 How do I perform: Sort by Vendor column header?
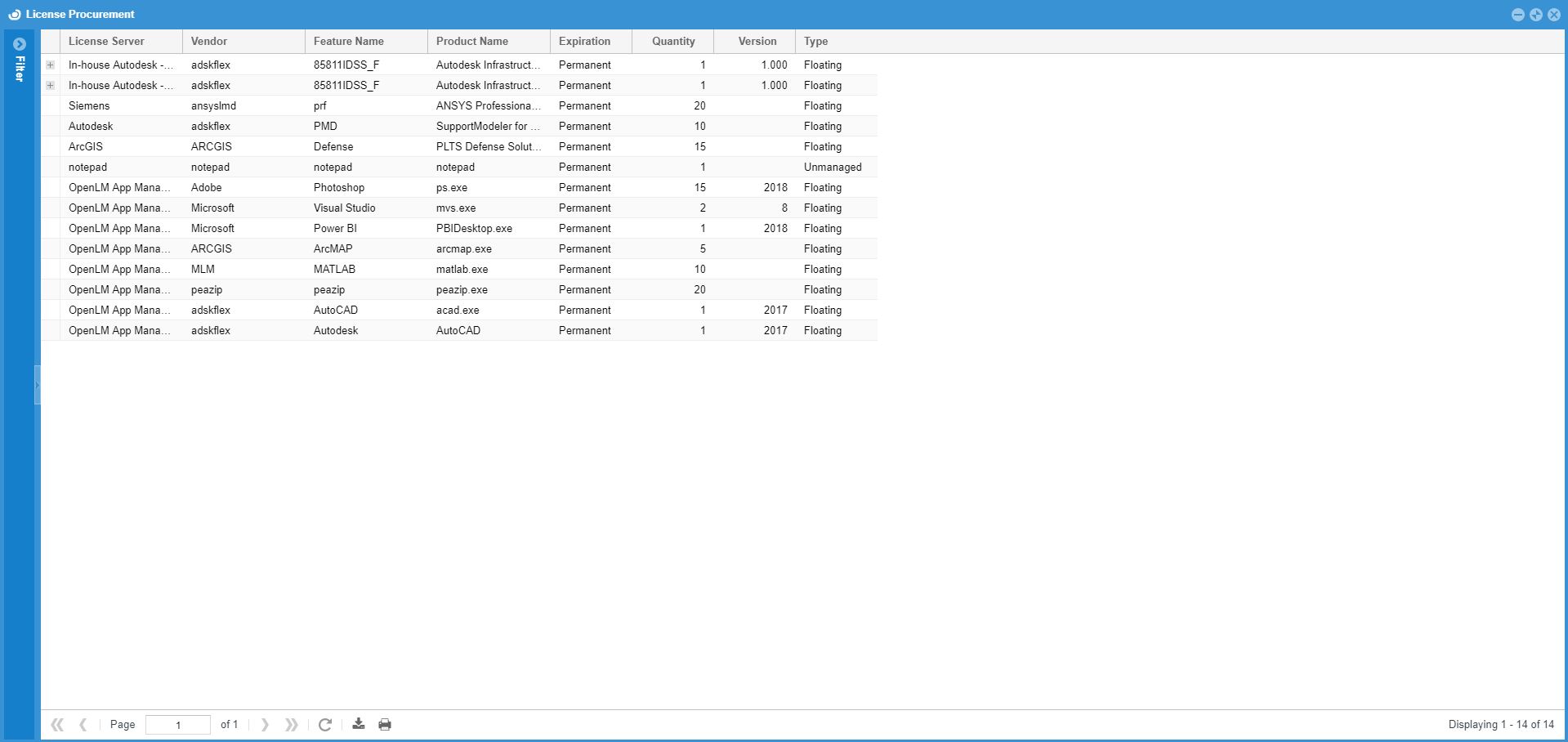[209, 42]
